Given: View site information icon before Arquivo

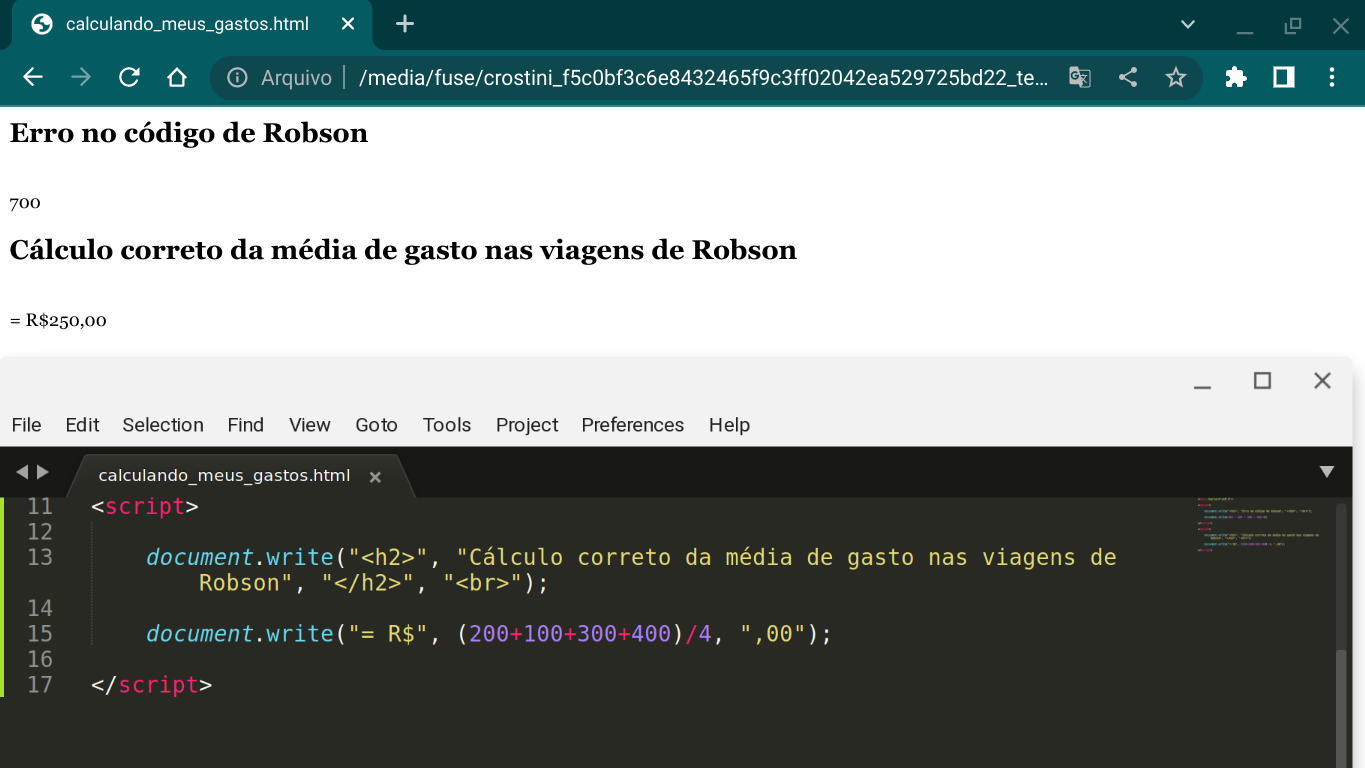Looking at the screenshot, I should 237,77.
